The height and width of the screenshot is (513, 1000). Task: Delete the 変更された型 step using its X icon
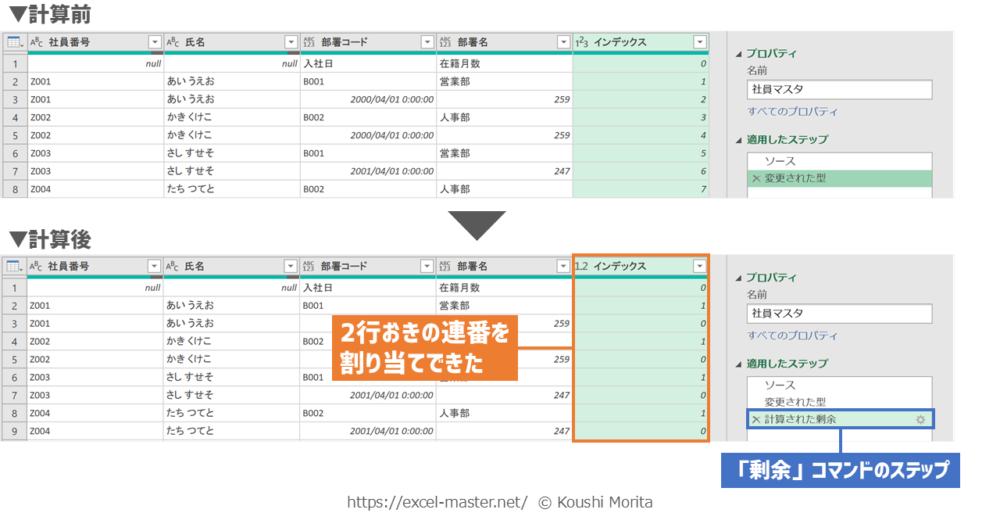(756, 179)
